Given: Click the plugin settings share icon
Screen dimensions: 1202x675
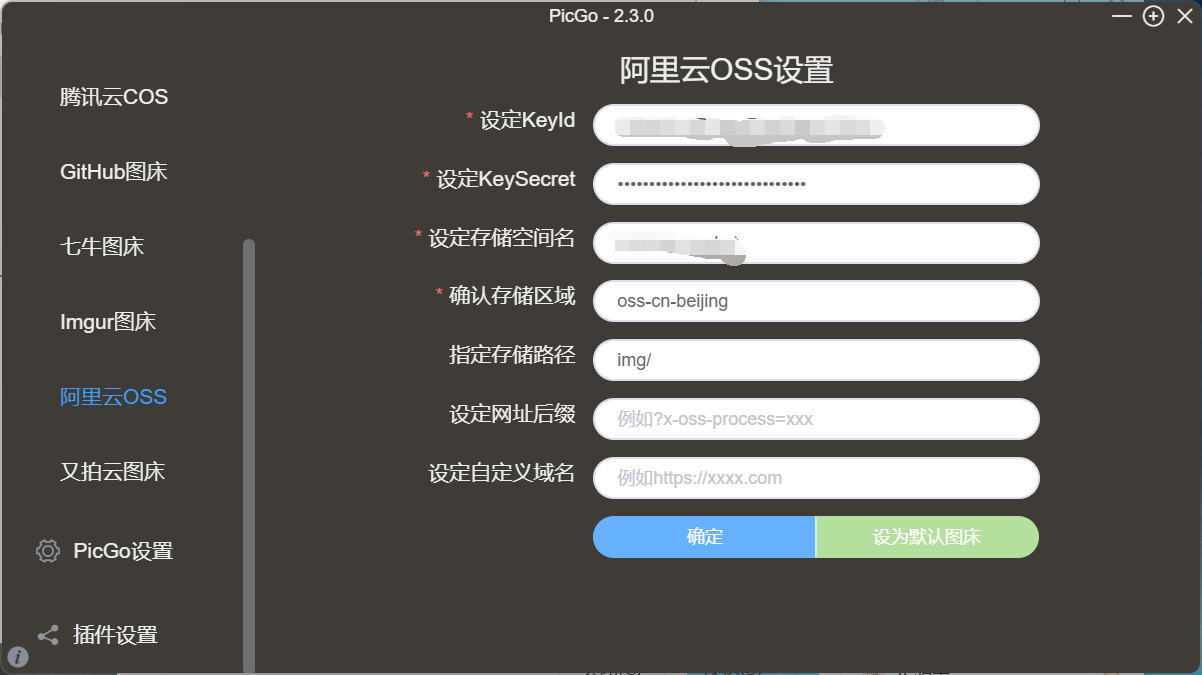Looking at the screenshot, I should 48,635.
